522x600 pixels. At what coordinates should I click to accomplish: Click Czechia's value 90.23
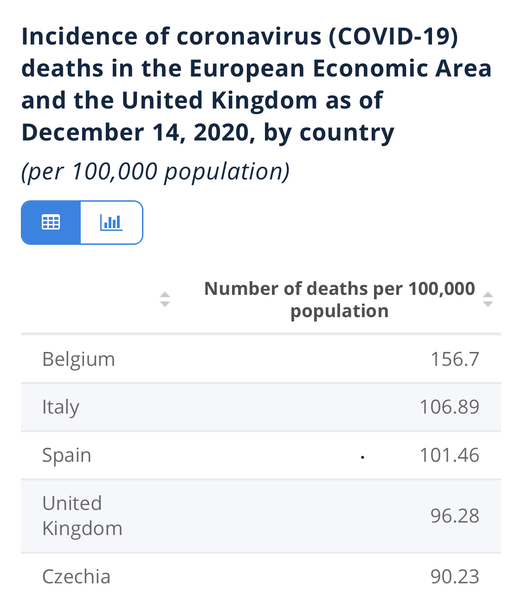455,577
